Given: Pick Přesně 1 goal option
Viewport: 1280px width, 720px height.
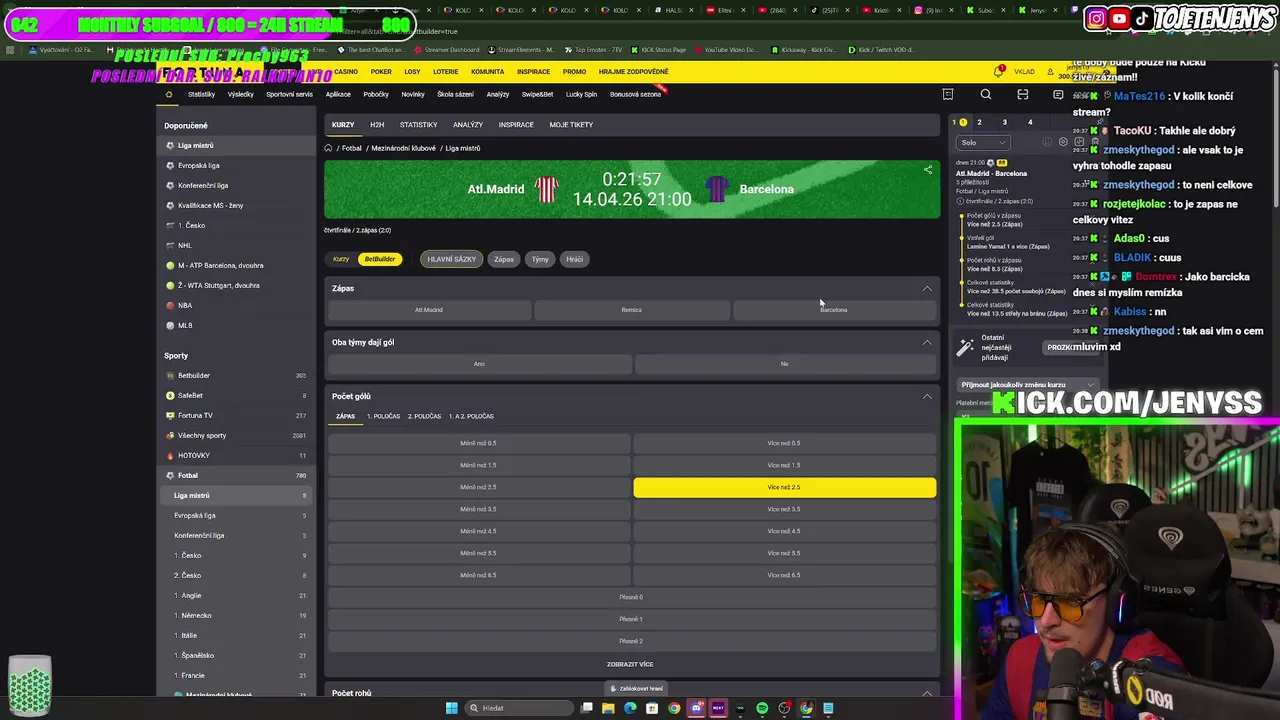Looking at the screenshot, I should [x=631, y=619].
